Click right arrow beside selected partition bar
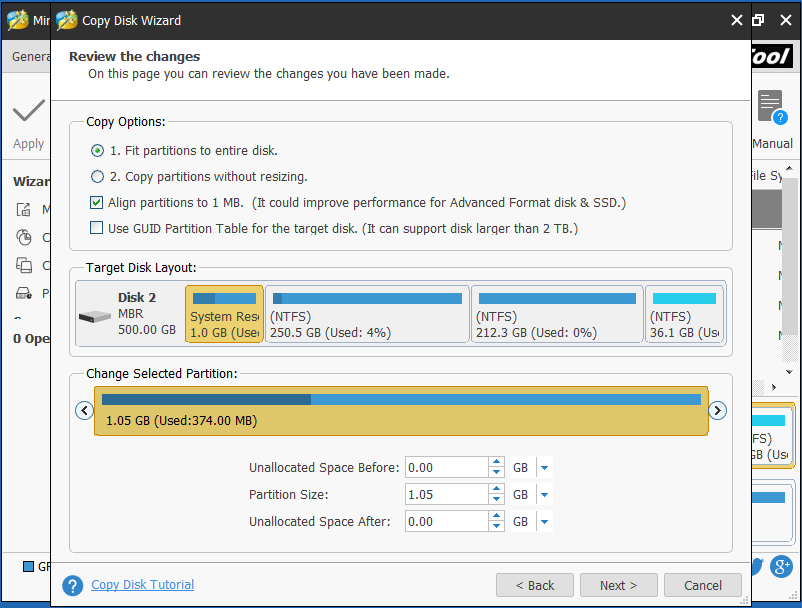802x608 pixels. (x=718, y=410)
